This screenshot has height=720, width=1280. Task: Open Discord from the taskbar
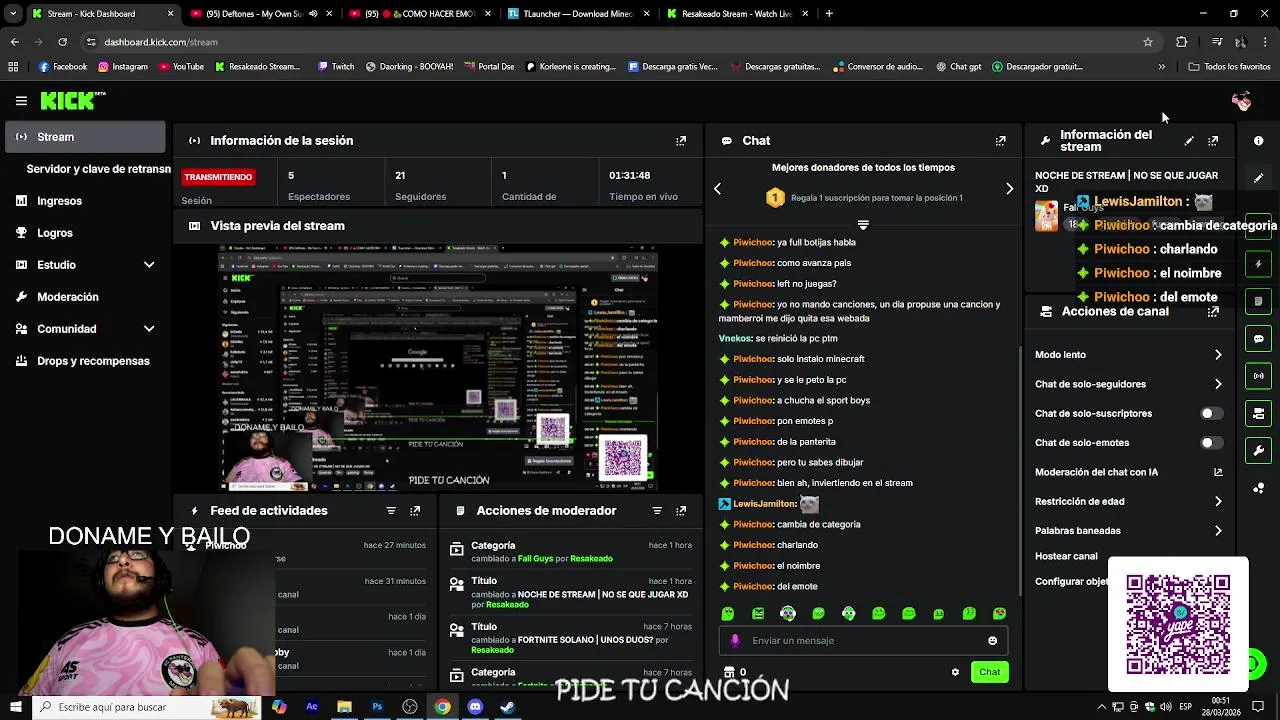(475, 707)
